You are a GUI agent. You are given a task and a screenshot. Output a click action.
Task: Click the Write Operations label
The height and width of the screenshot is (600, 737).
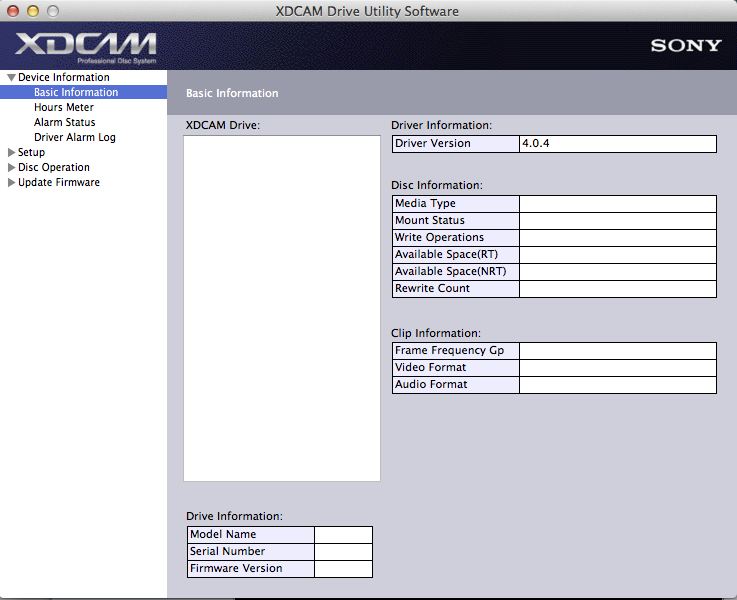[439, 237]
